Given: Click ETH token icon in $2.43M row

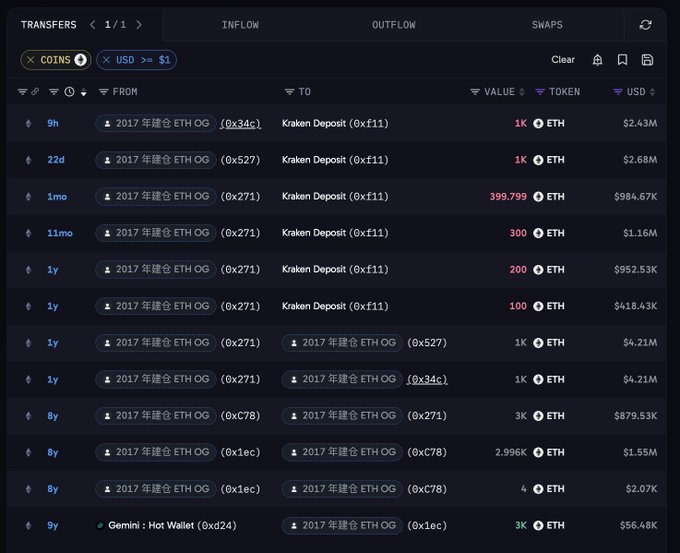Looking at the screenshot, I should pyautogui.click(x=538, y=124).
